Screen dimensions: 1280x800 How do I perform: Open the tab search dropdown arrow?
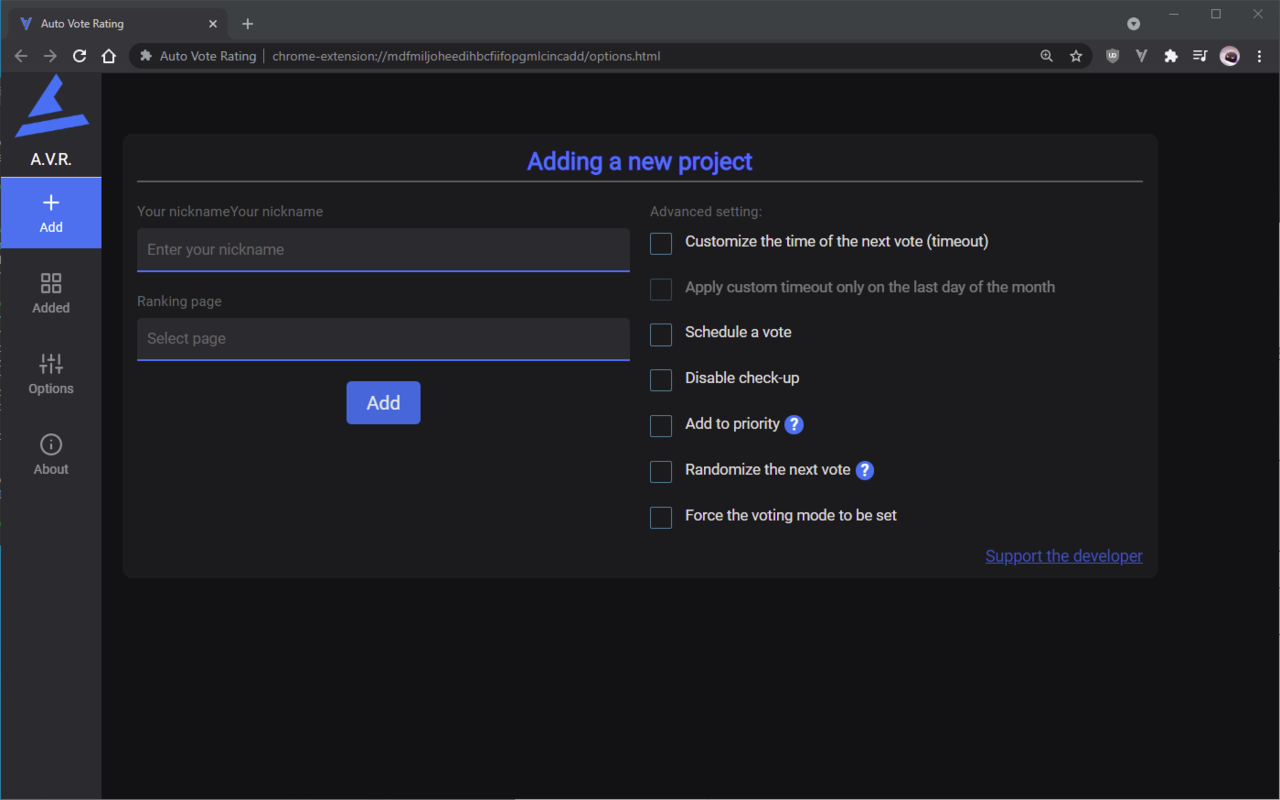(1133, 24)
